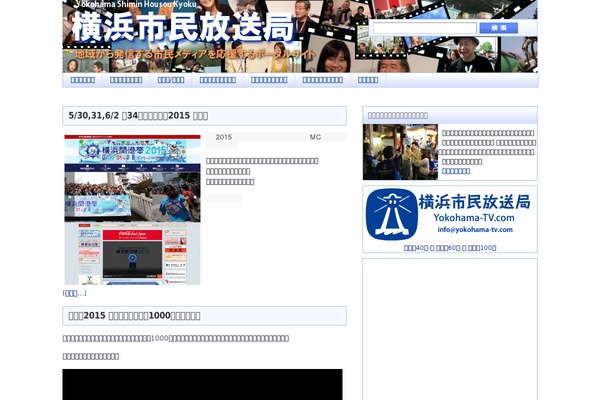
Task: Click the Yokohama-TV.com banner text
Action: 474,218
